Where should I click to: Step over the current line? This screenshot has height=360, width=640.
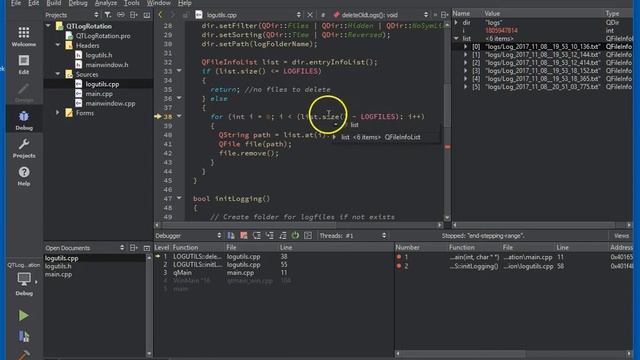(256, 236)
